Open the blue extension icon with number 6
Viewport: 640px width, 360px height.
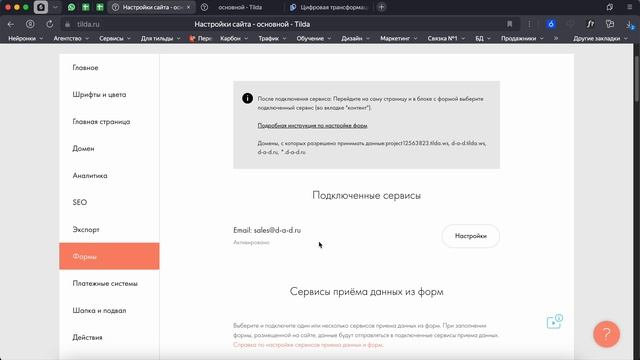click(x=551, y=24)
